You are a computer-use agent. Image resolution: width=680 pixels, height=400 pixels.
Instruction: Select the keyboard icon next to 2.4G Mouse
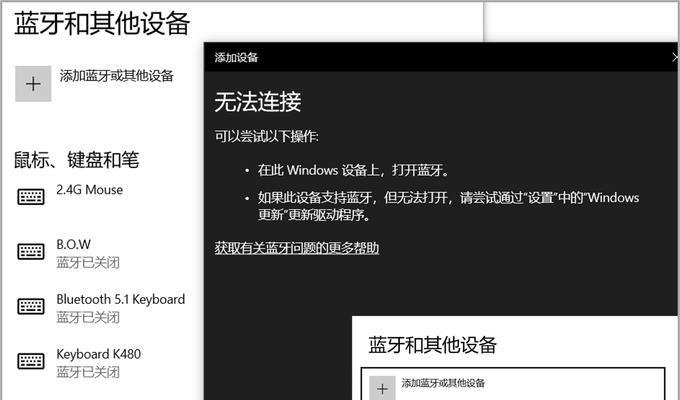tap(31, 197)
